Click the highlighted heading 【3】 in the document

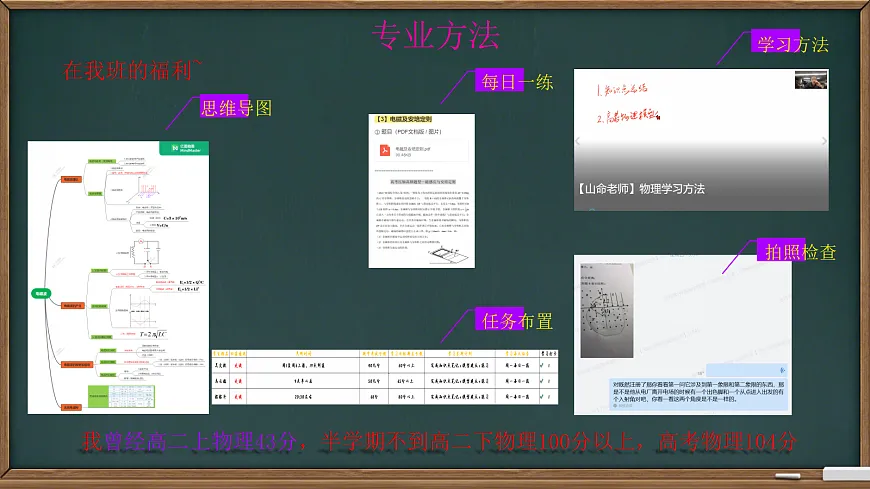pyautogui.click(x=404, y=119)
